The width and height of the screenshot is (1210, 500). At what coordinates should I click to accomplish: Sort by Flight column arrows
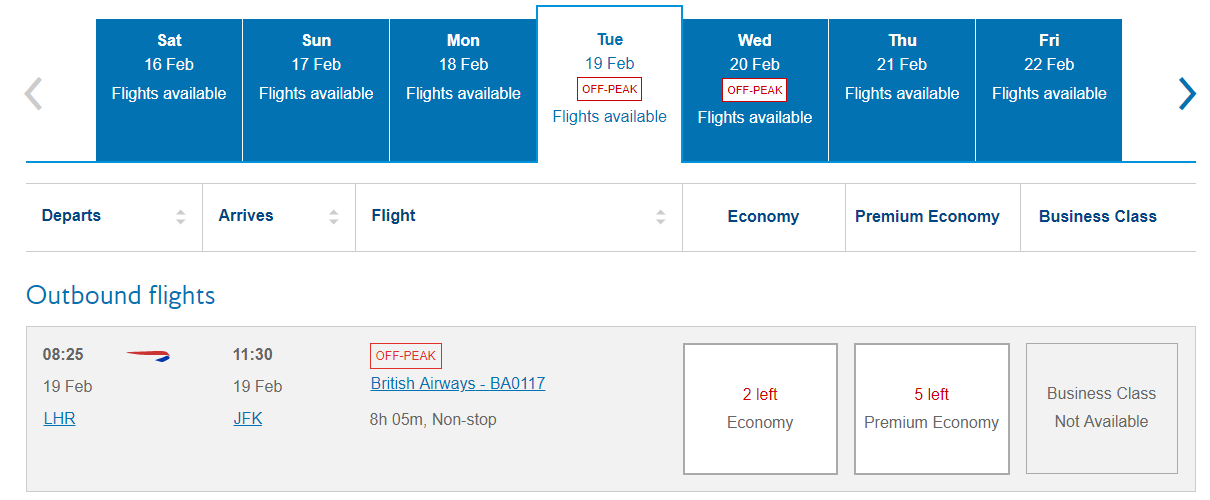(660, 216)
